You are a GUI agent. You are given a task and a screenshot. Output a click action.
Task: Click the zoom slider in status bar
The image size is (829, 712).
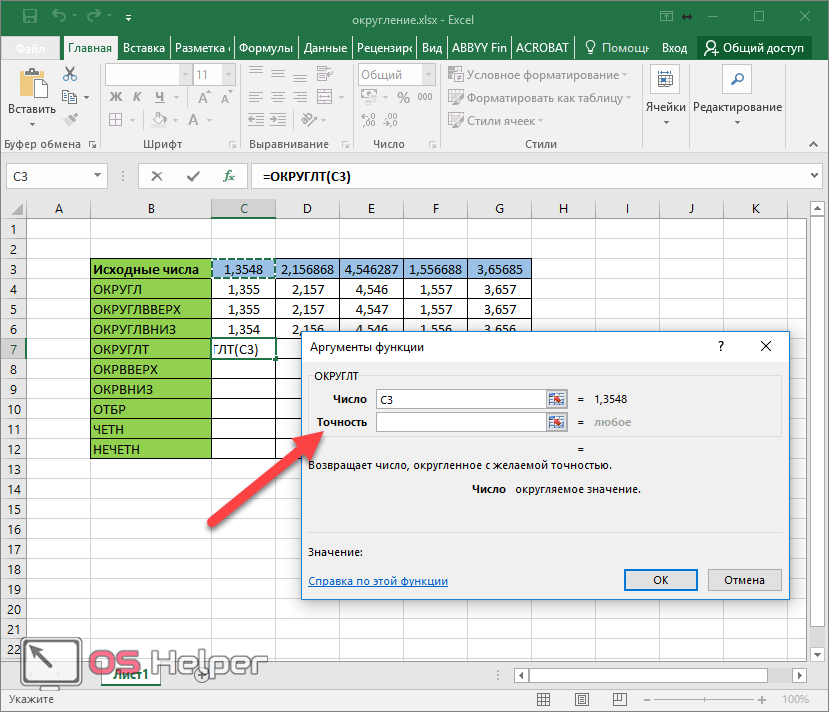point(704,699)
